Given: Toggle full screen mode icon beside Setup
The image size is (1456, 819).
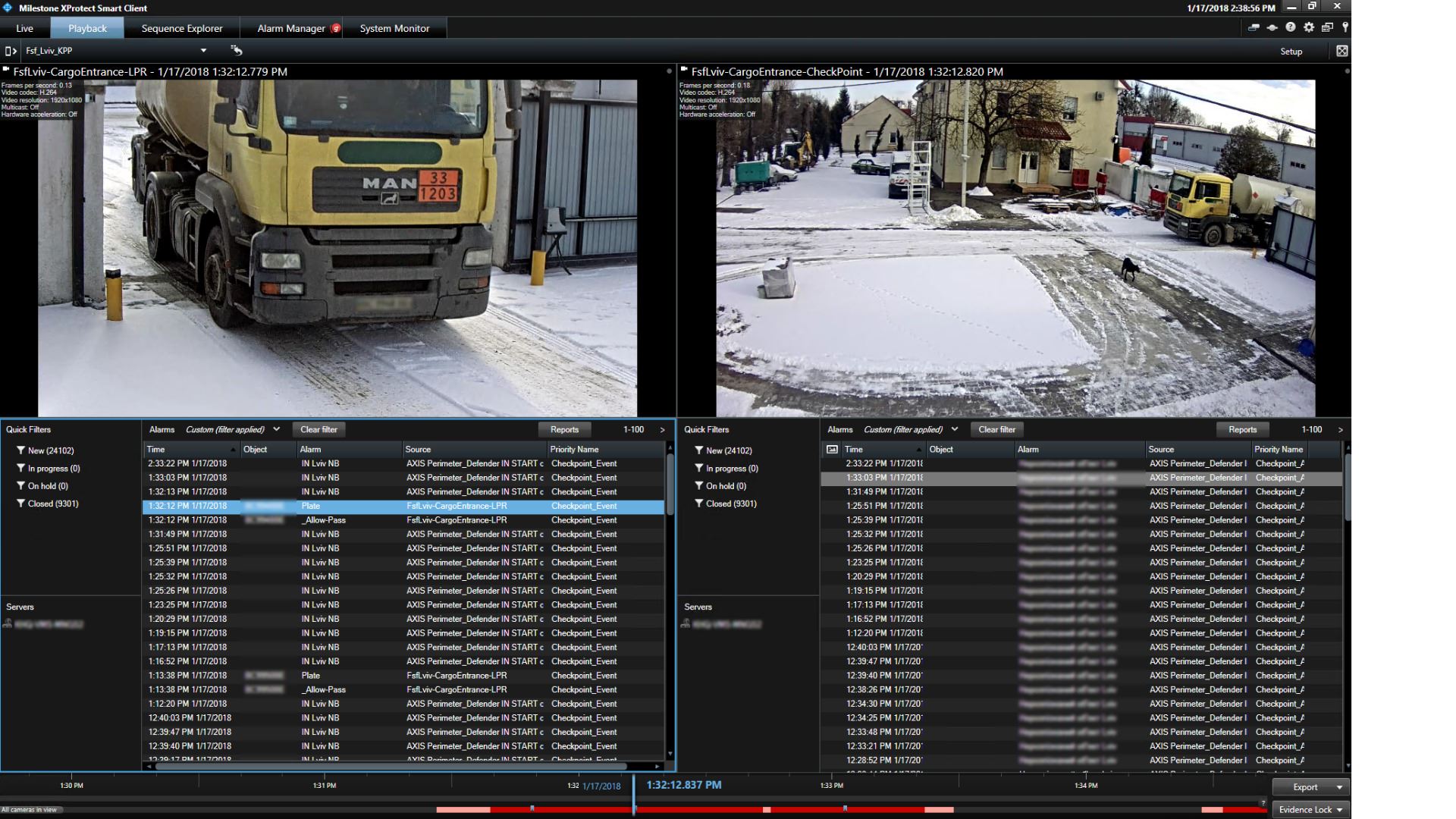Looking at the screenshot, I should [1342, 51].
